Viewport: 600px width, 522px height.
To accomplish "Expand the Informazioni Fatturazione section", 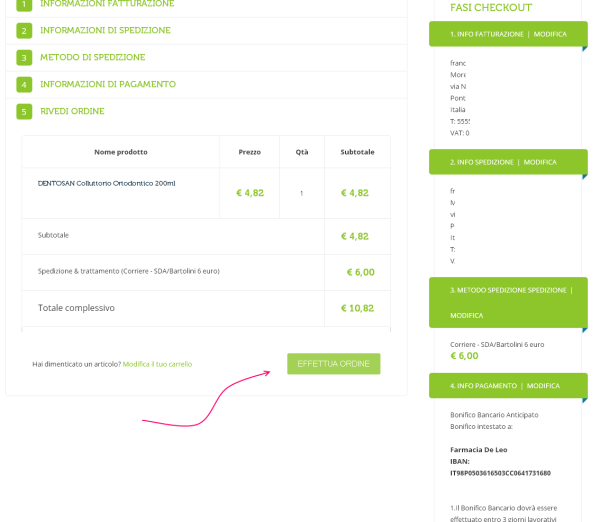I will pyautogui.click(x=107, y=5).
